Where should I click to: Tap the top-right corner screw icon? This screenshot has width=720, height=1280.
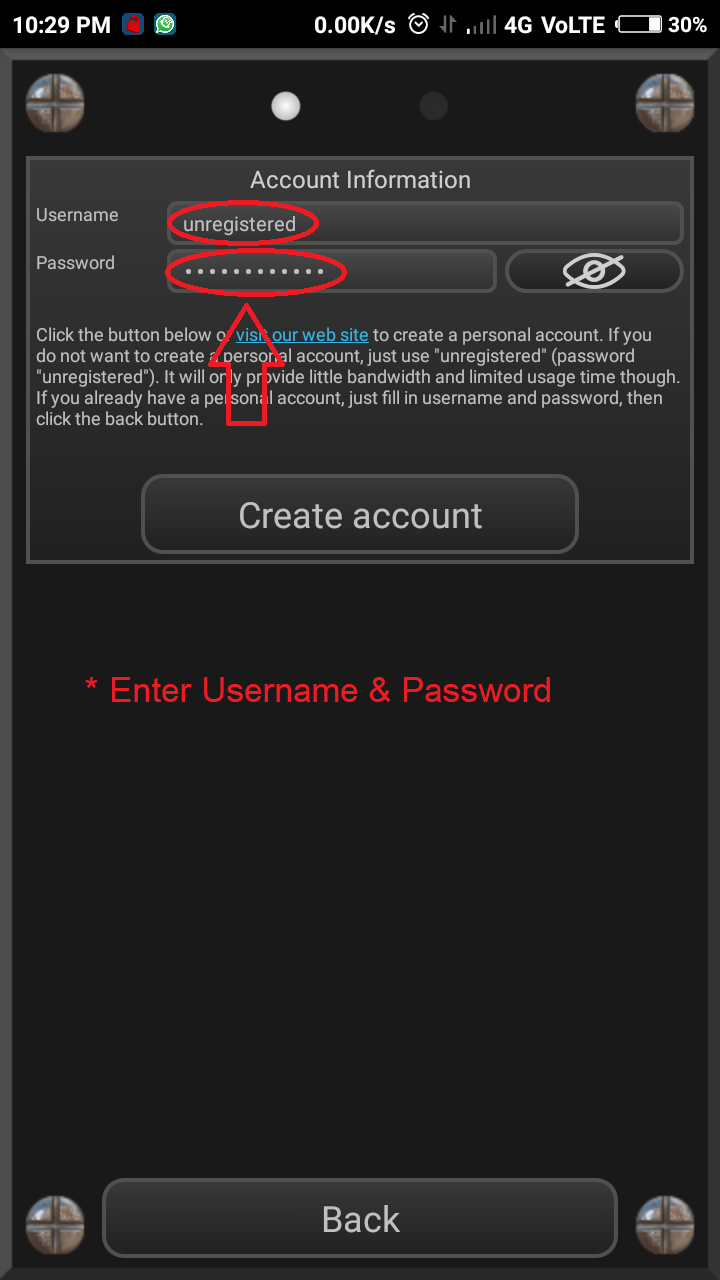(x=666, y=104)
